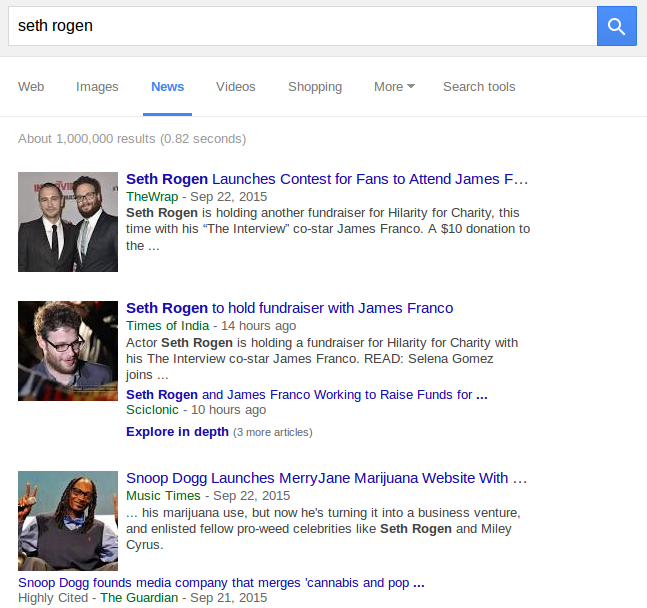
Task: Click the Music Times source name
Action: [x=165, y=496]
